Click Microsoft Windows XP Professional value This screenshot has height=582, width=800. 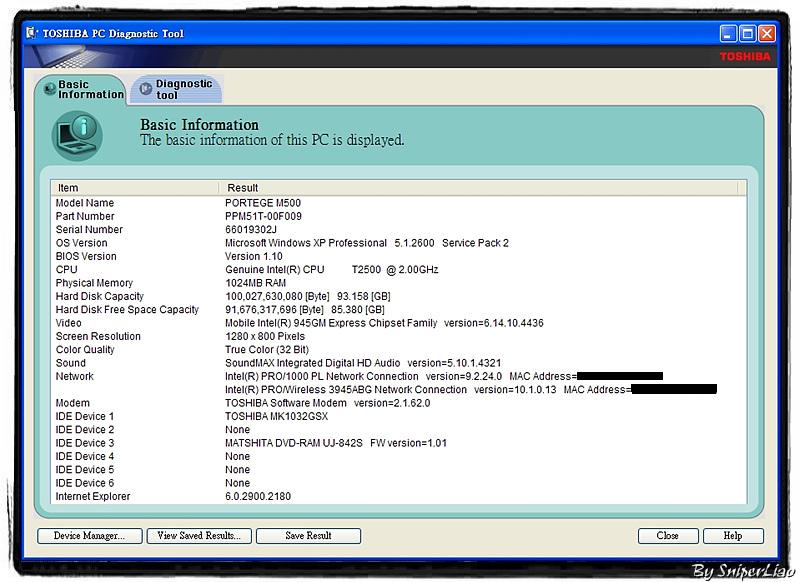click(x=367, y=243)
